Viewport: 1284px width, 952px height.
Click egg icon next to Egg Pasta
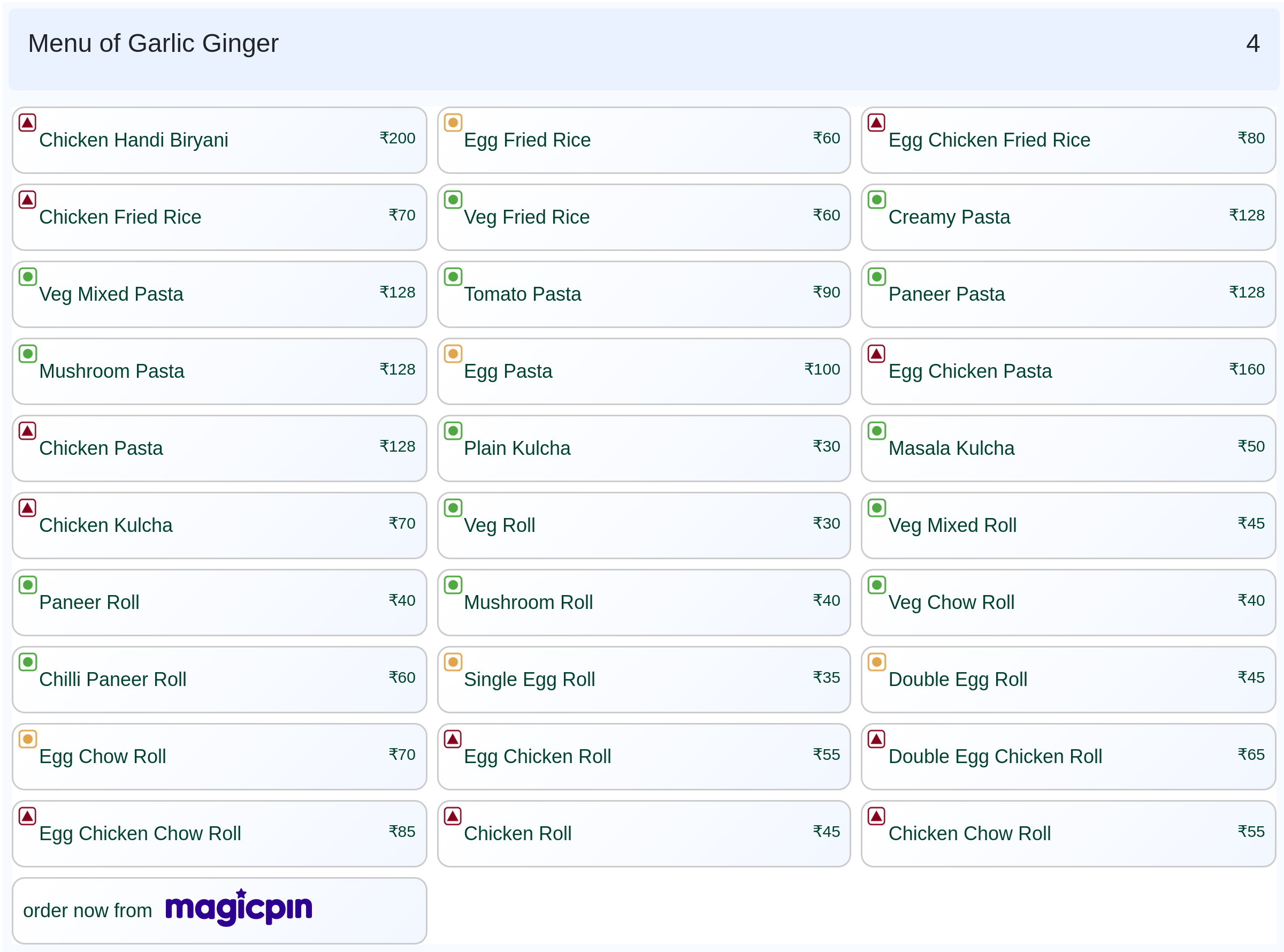453,354
